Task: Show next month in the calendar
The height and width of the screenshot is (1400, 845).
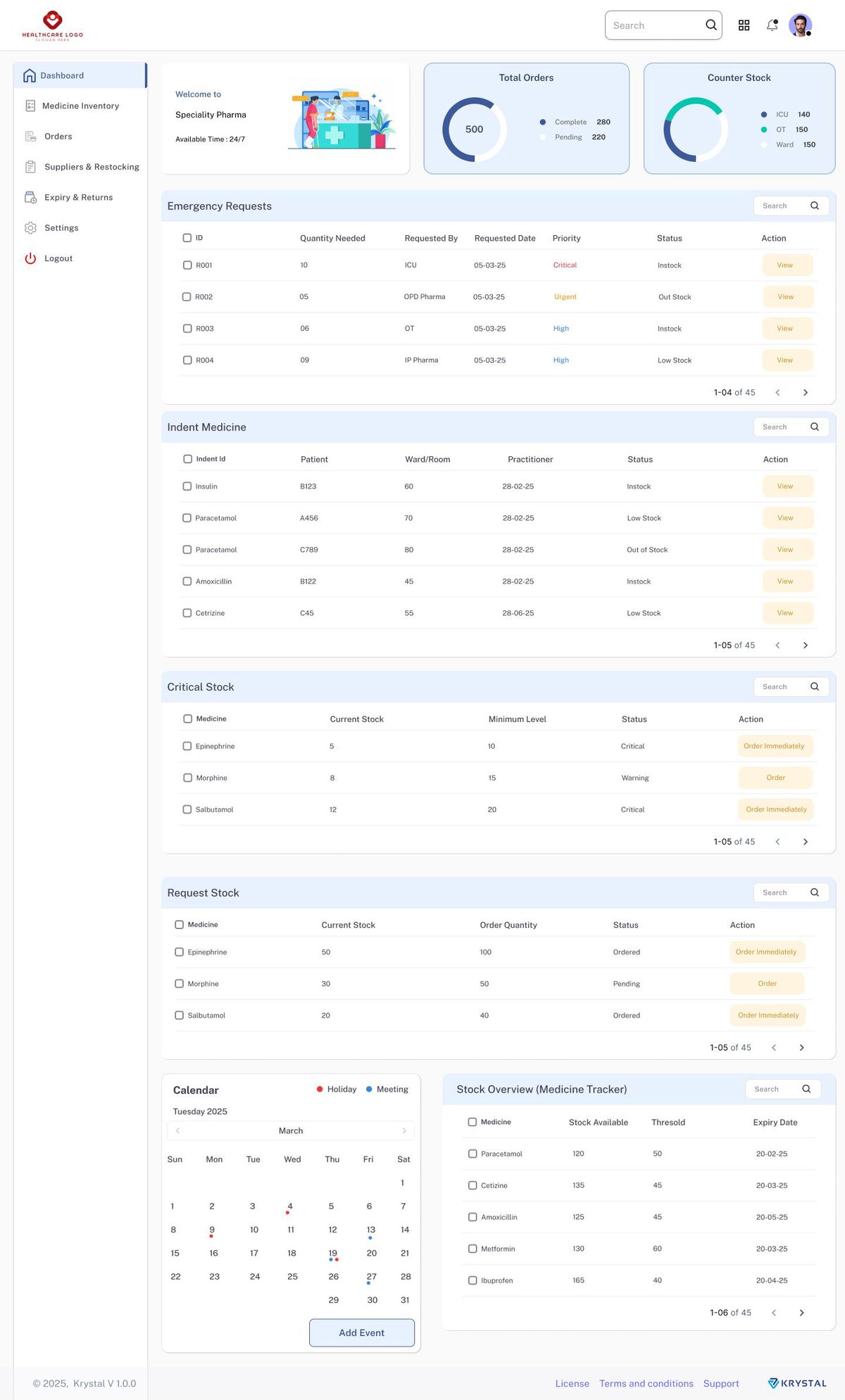Action: click(404, 1130)
